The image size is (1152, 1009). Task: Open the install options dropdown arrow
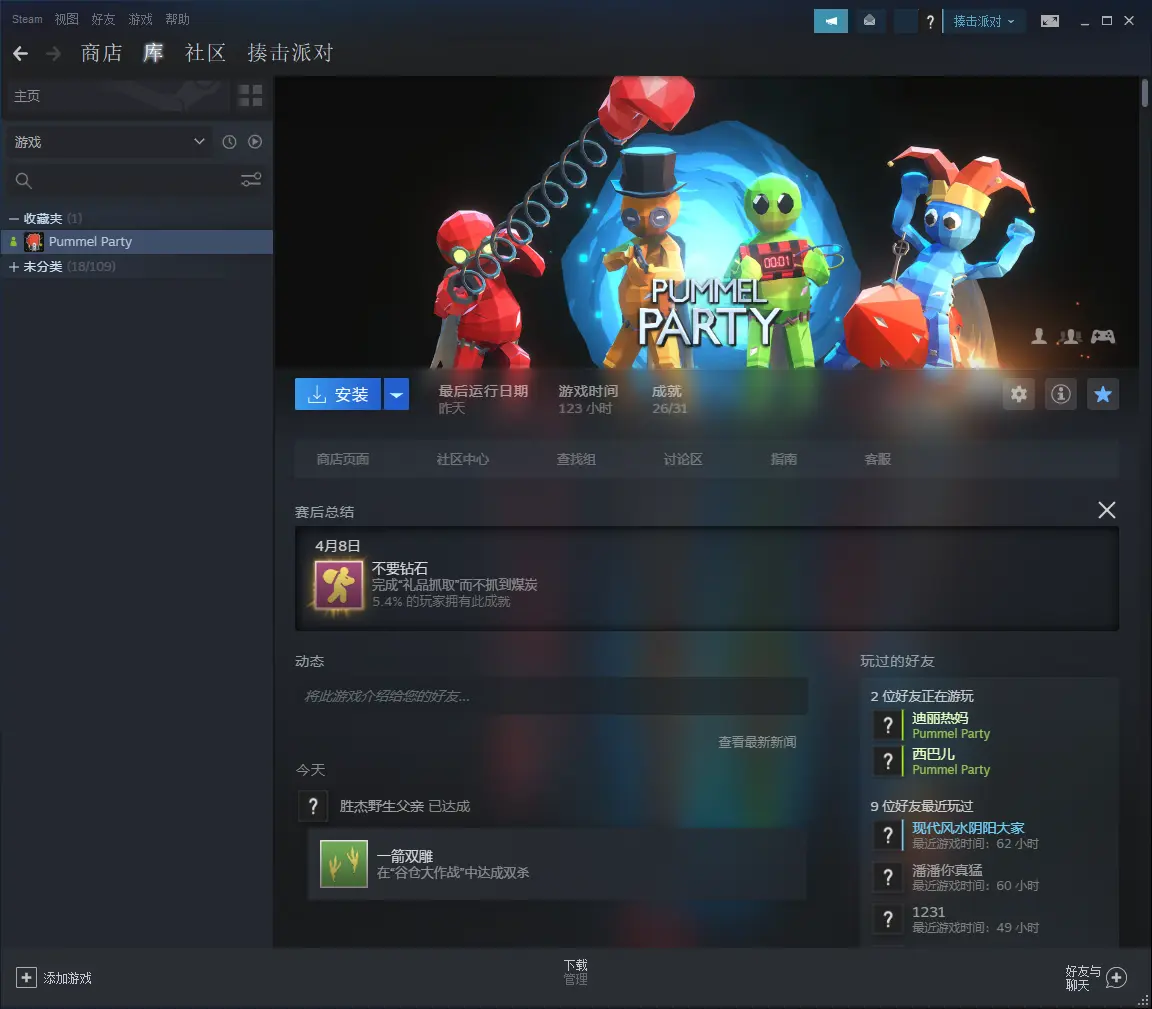[396, 394]
